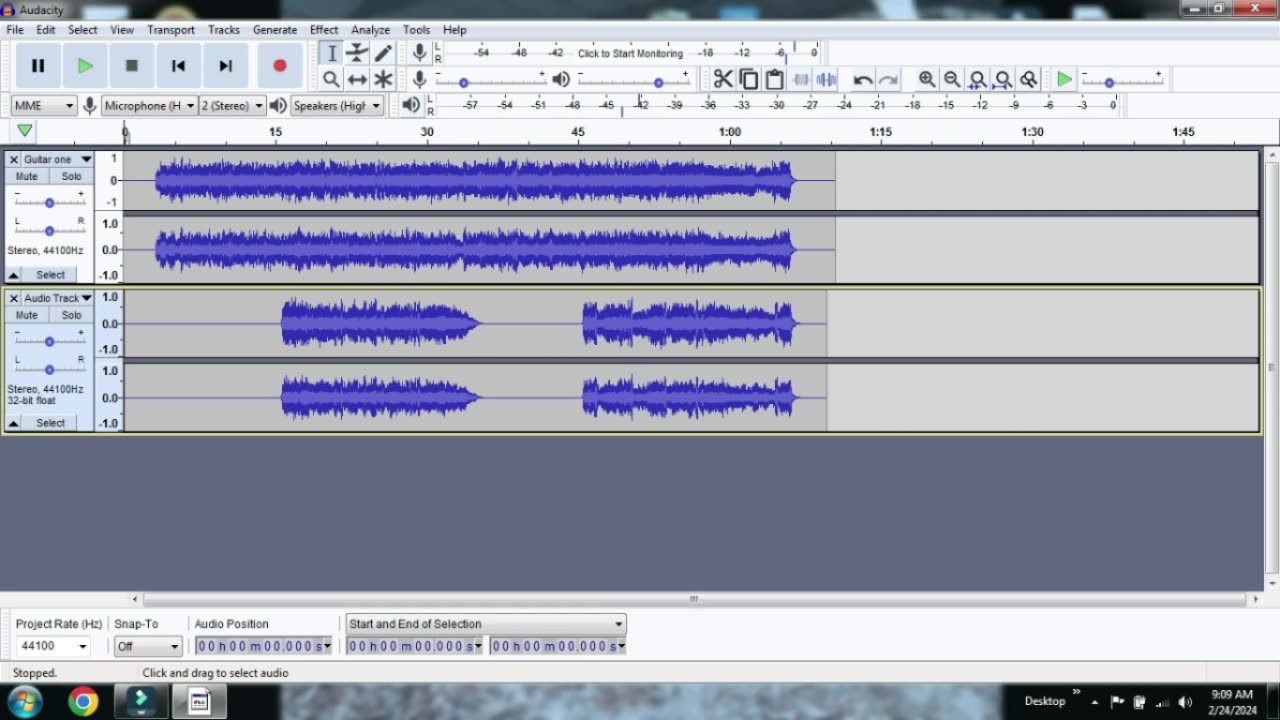1280x720 pixels.
Task: Select the Zoom magnifier tool
Action: pos(332,79)
